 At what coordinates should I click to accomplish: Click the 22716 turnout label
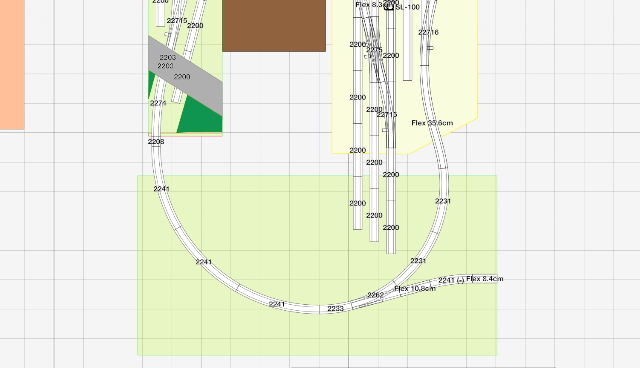(429, 32)
